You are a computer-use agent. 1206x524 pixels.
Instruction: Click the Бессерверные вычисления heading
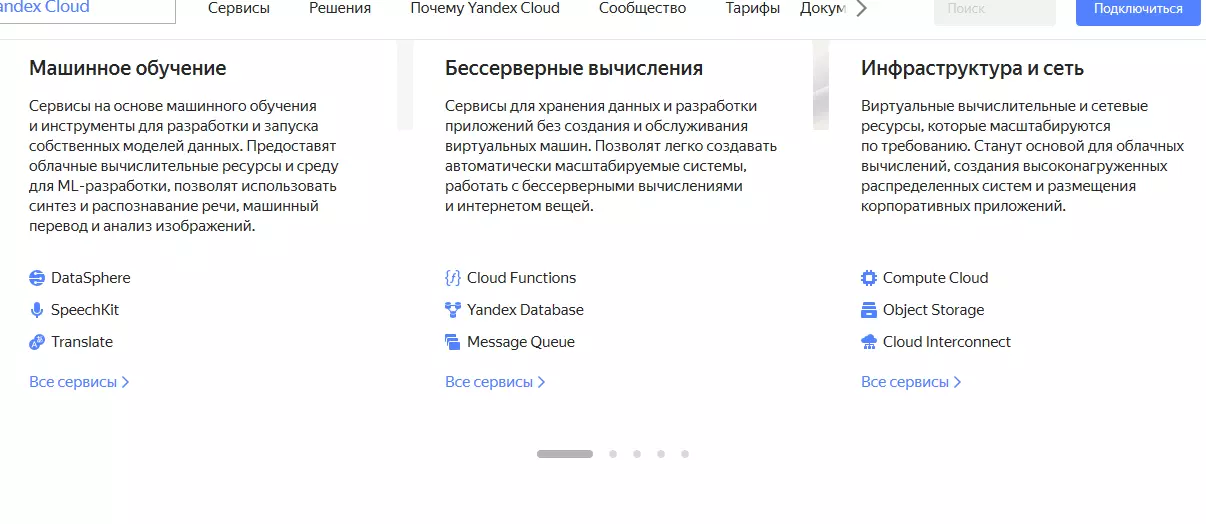pyautogui.click(x=574, y=68)
